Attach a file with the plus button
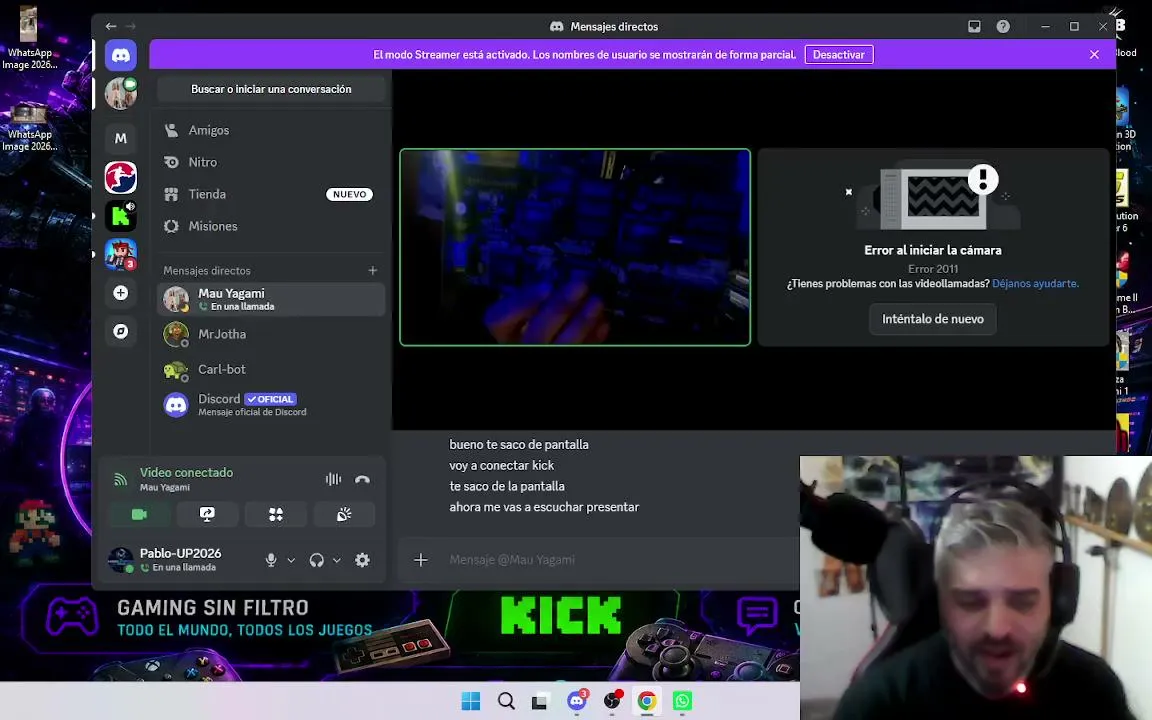Viewport: 1152px width, 720px height. [421, 560]
